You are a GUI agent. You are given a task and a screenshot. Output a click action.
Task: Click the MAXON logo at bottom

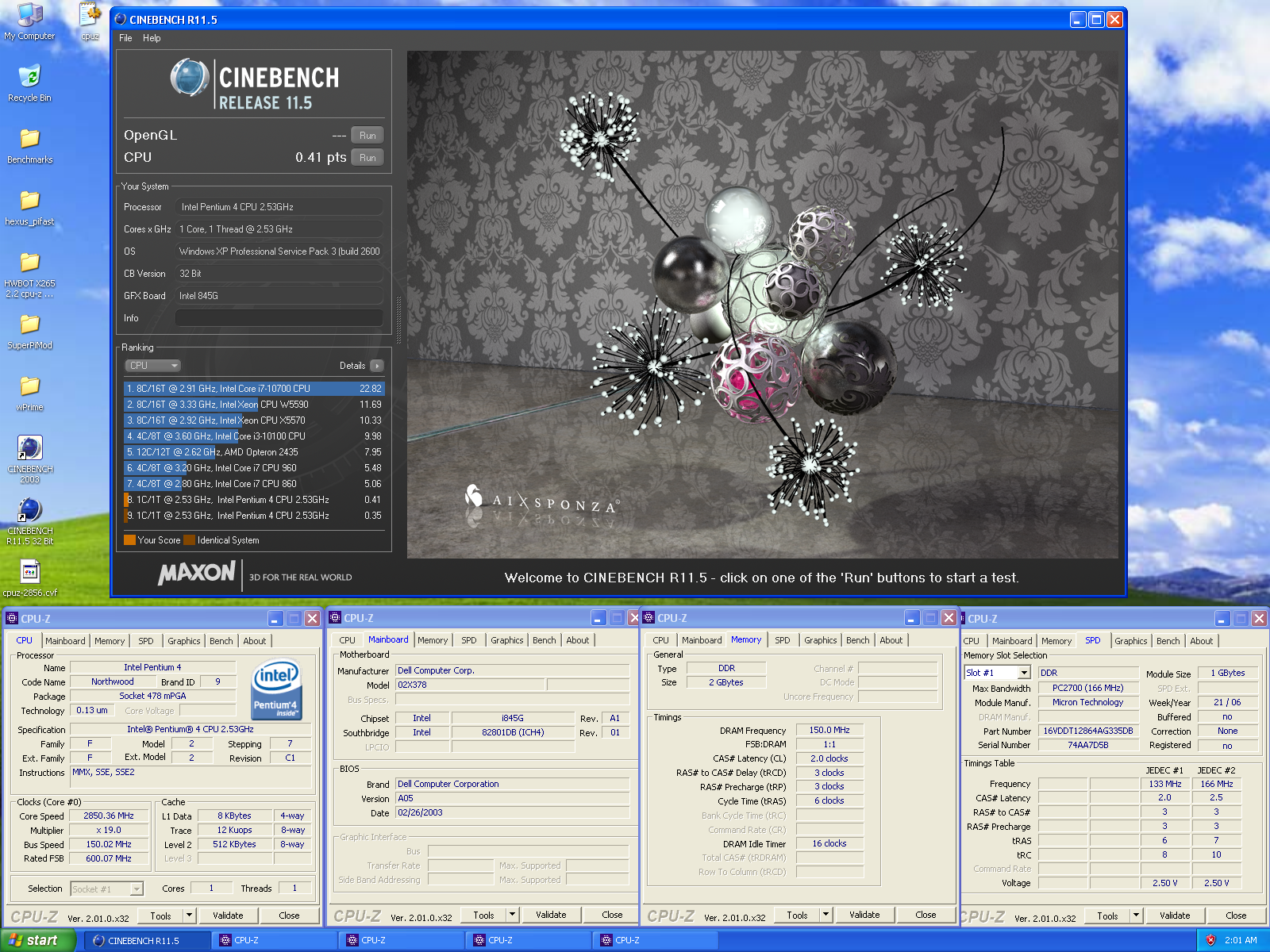pyautogui.click(x=197, y=573)
